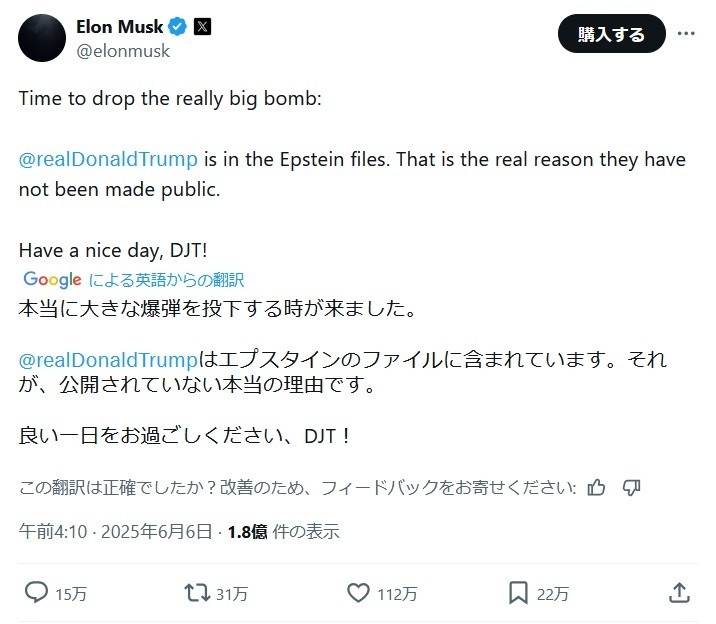Like the post with heart icon

358,593
